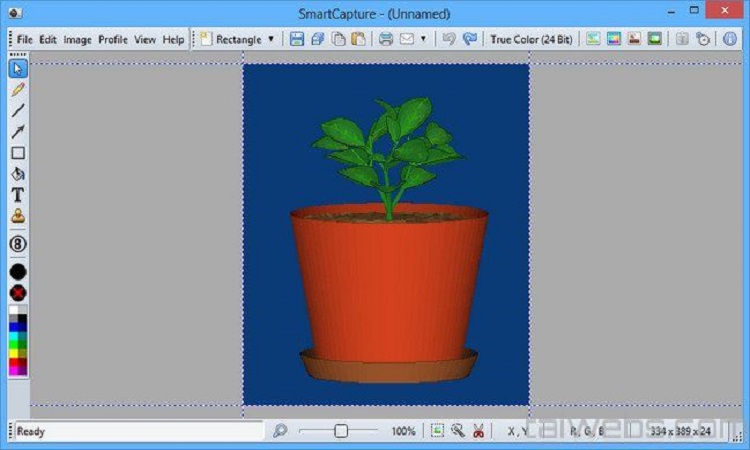This screenshot has width=750, height=450.
Task: Click the scissors crop icon in status bar
Action: (x=478, y=431)
